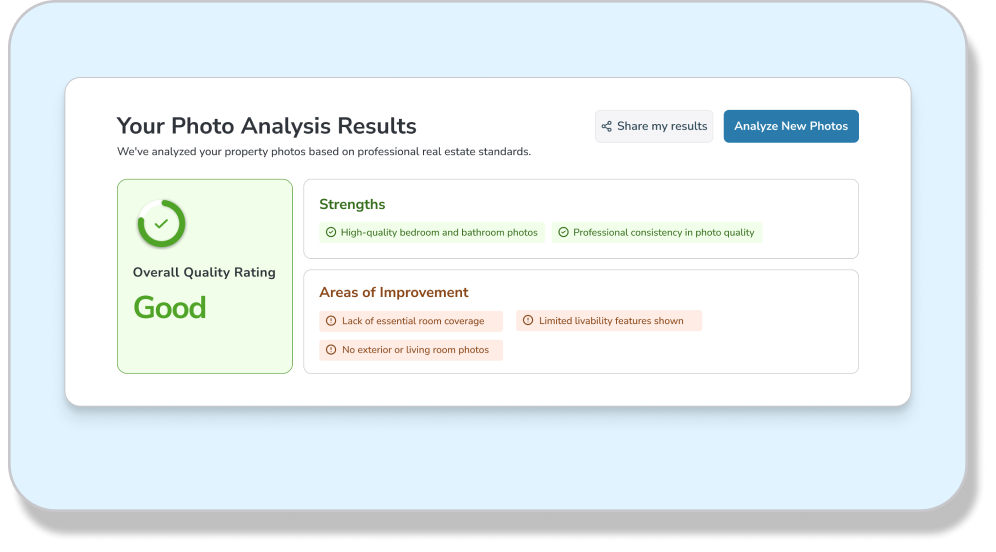Click the Good rating text
The image size is (996, 552).
point(170,308)
